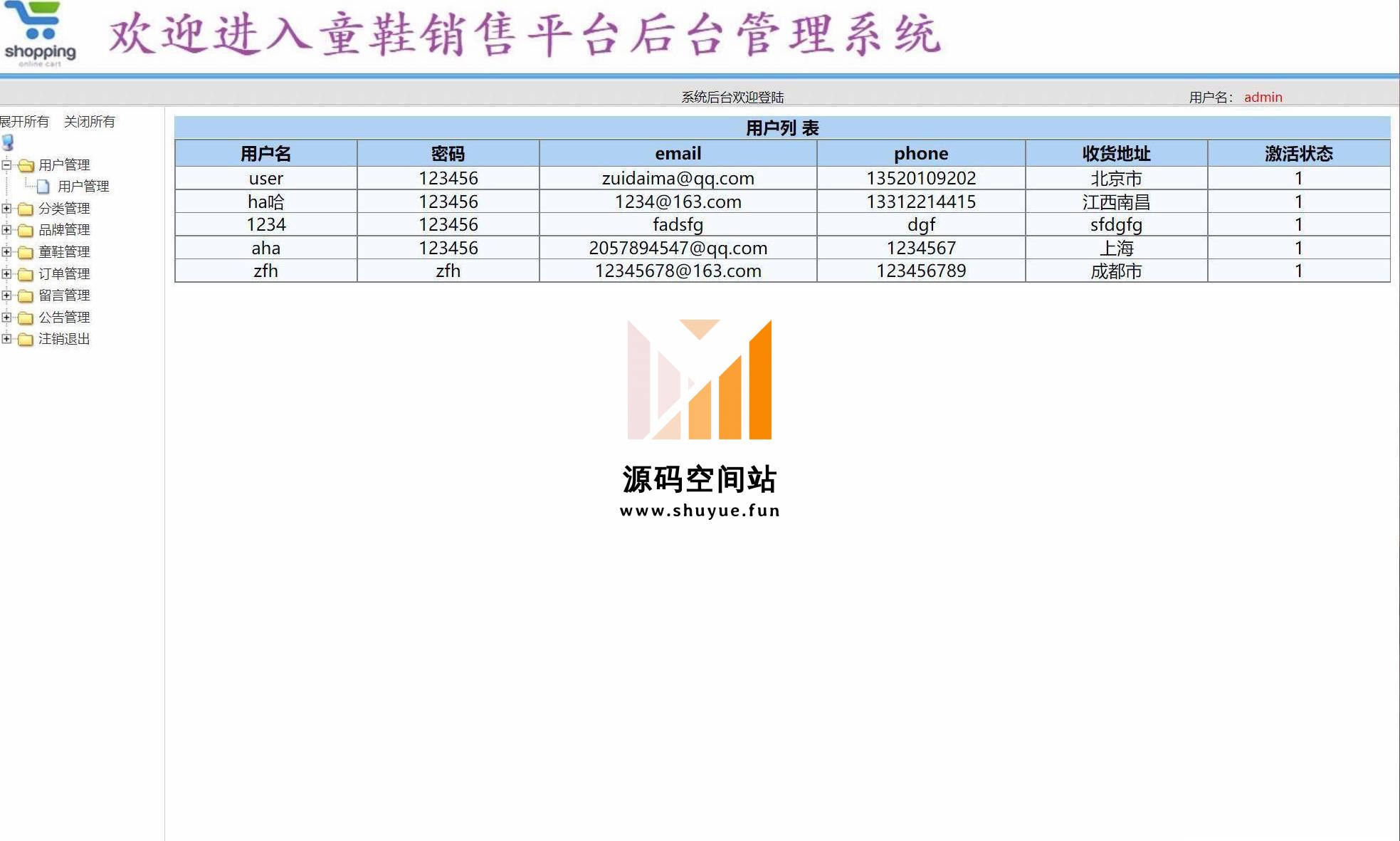
Task: Open the 童鞋管理 menu label
Action: (64, 252)
